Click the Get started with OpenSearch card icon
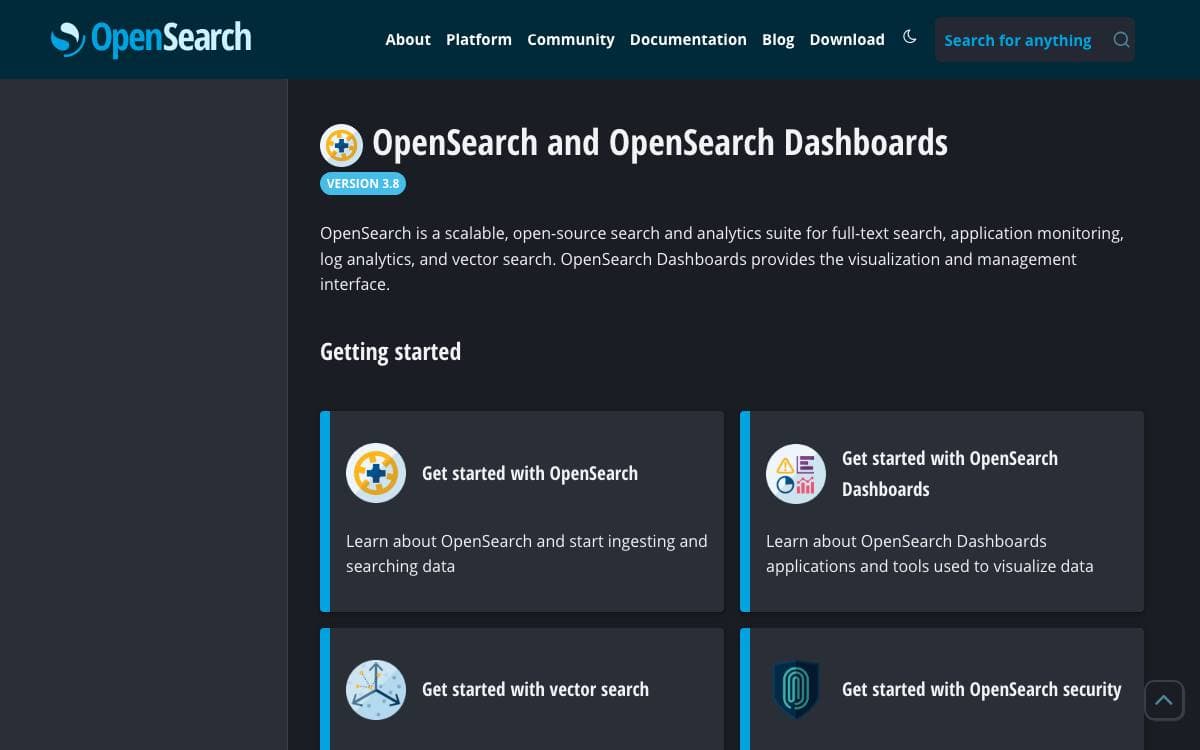Screen dimensions: 1200x750 tap(376, 473)
